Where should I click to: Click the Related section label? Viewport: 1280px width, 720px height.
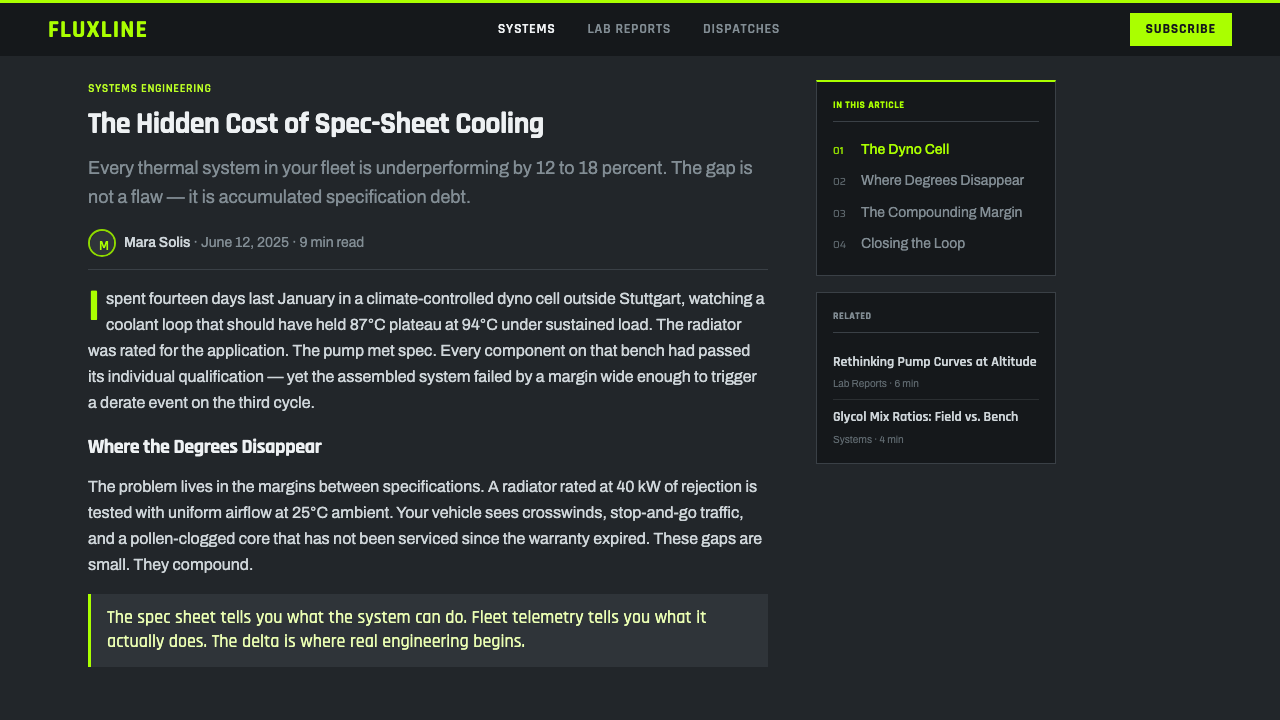coord(852,316)
